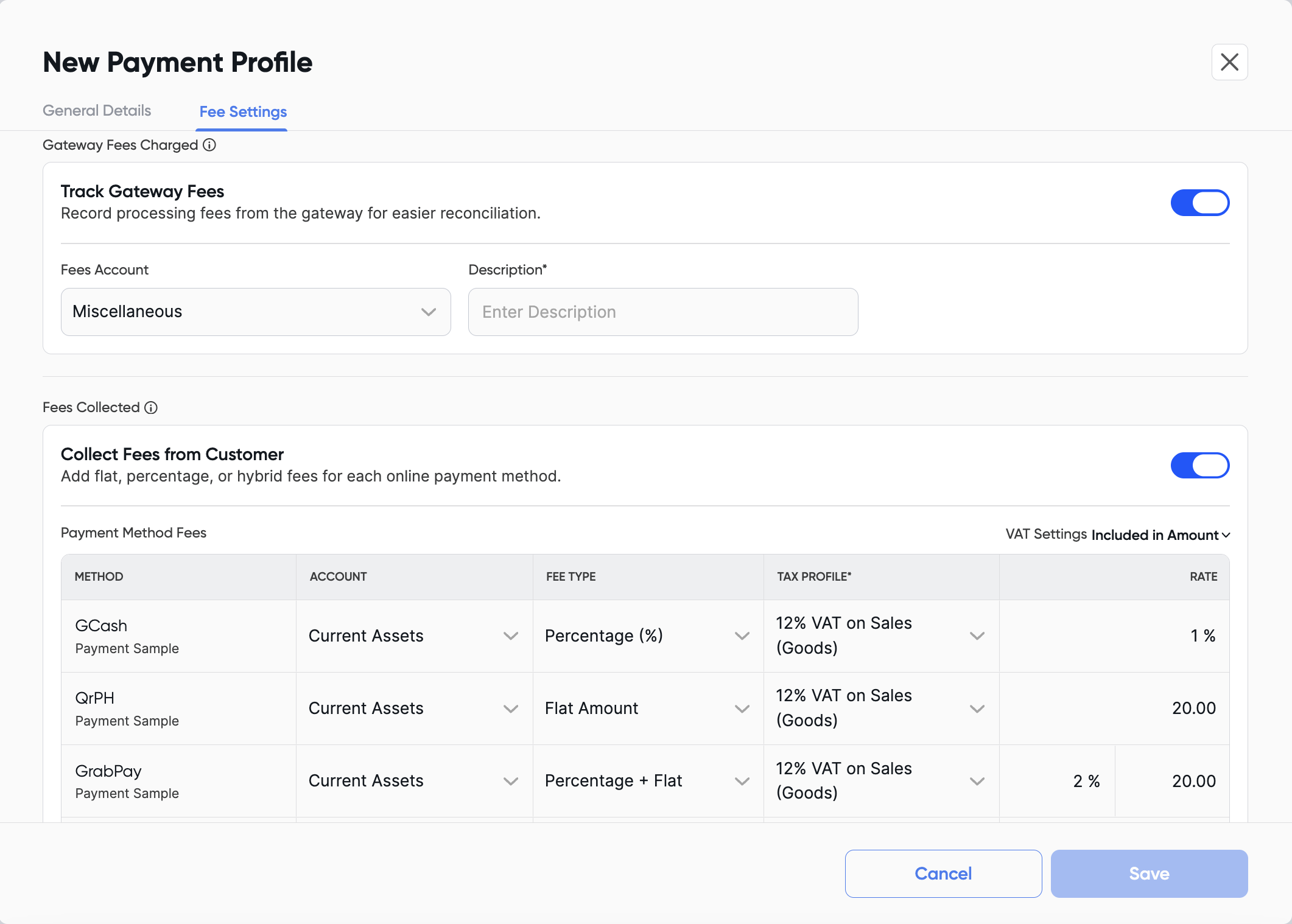Open GCash account Current Assets dropdown
The height and width of the screenshot is (924, 1292).
click(x=413, y=636)
